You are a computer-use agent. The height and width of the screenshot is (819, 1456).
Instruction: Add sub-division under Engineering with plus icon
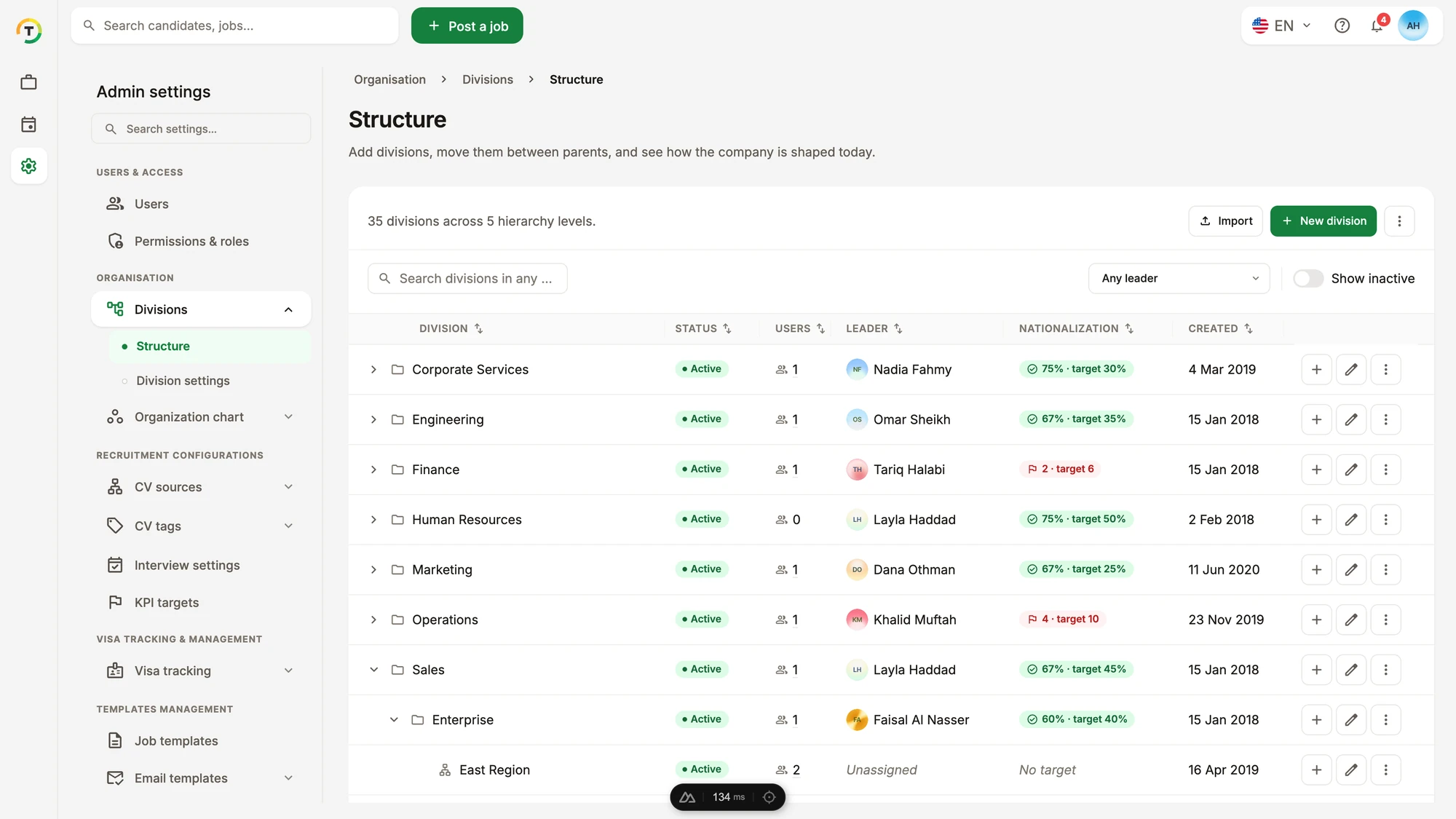[x=1316, y=419]
